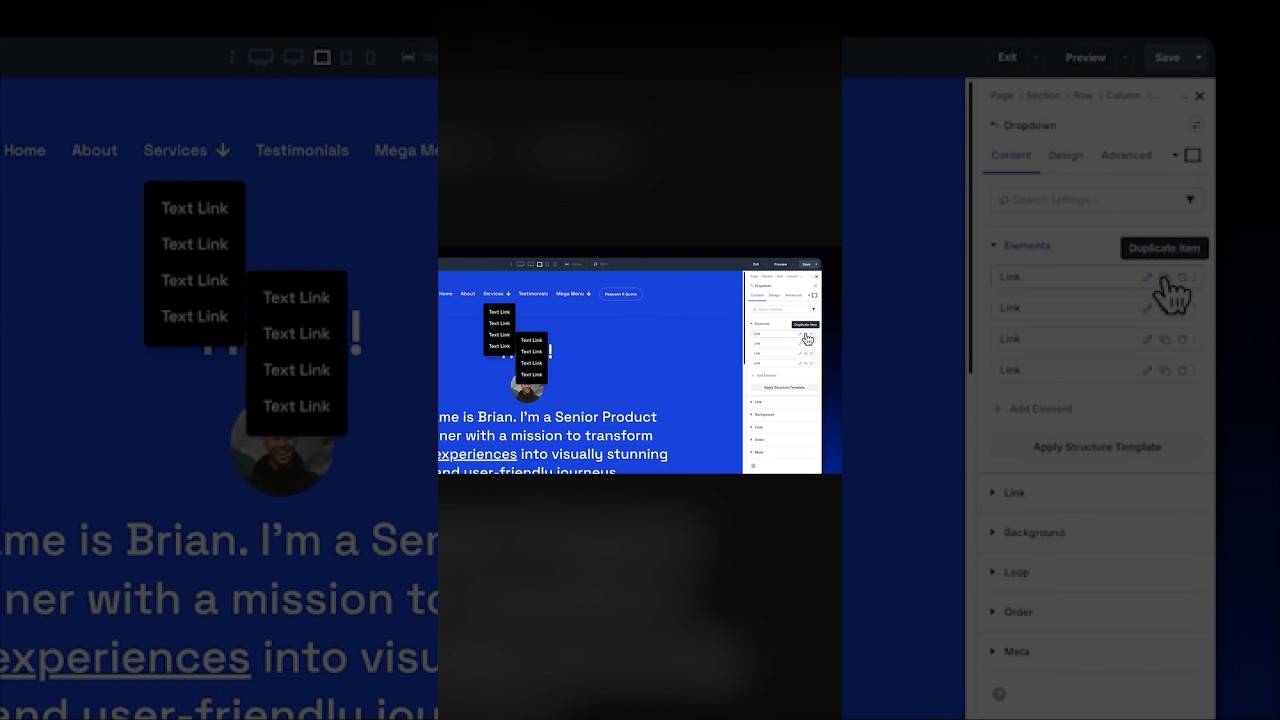The image size is (1280, 720).
Task: Click the plus icon beside Add Element, enlarged panel
Action: tap(997, 409)
